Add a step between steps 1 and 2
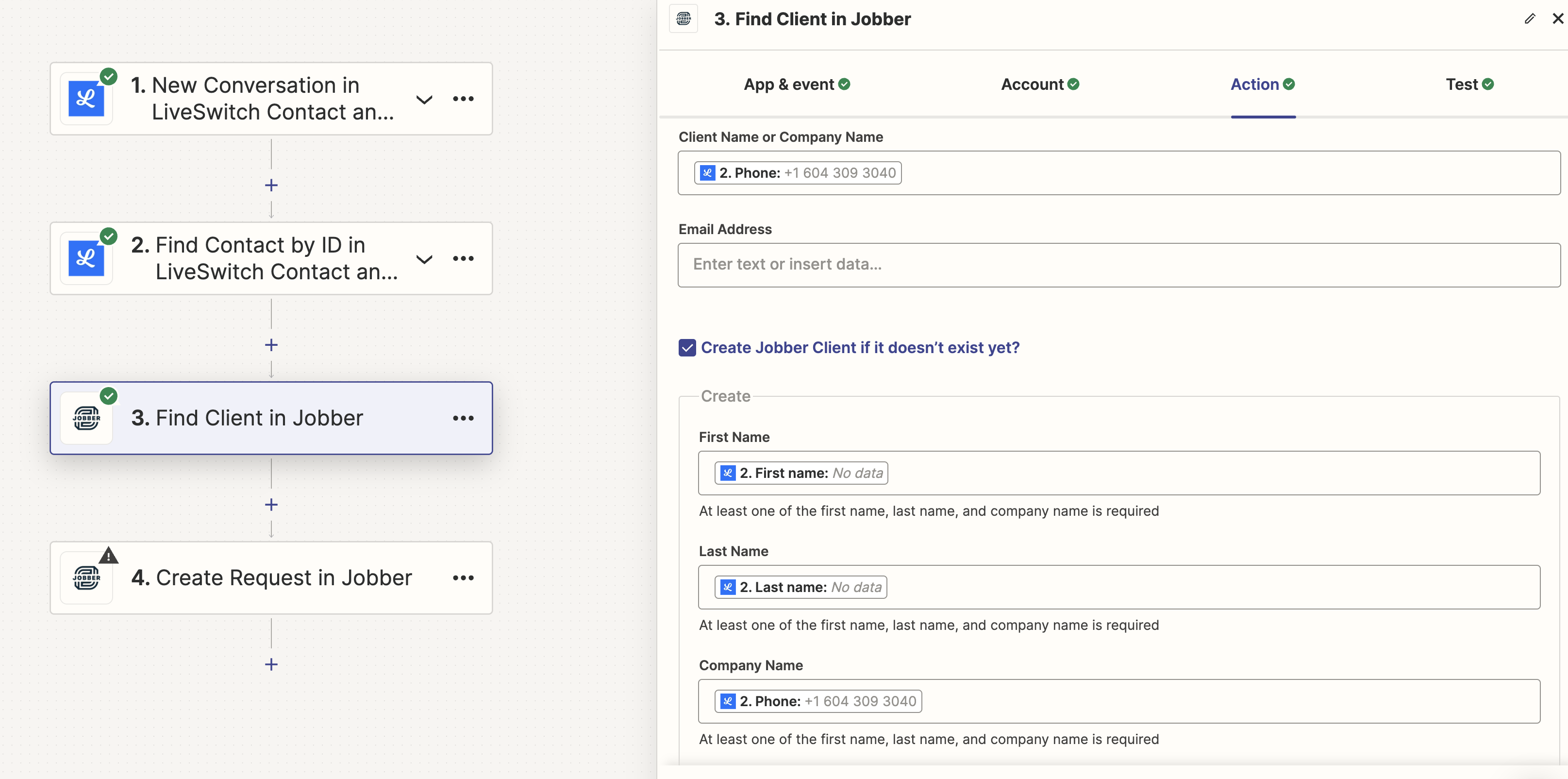 (x=271, y=185)
